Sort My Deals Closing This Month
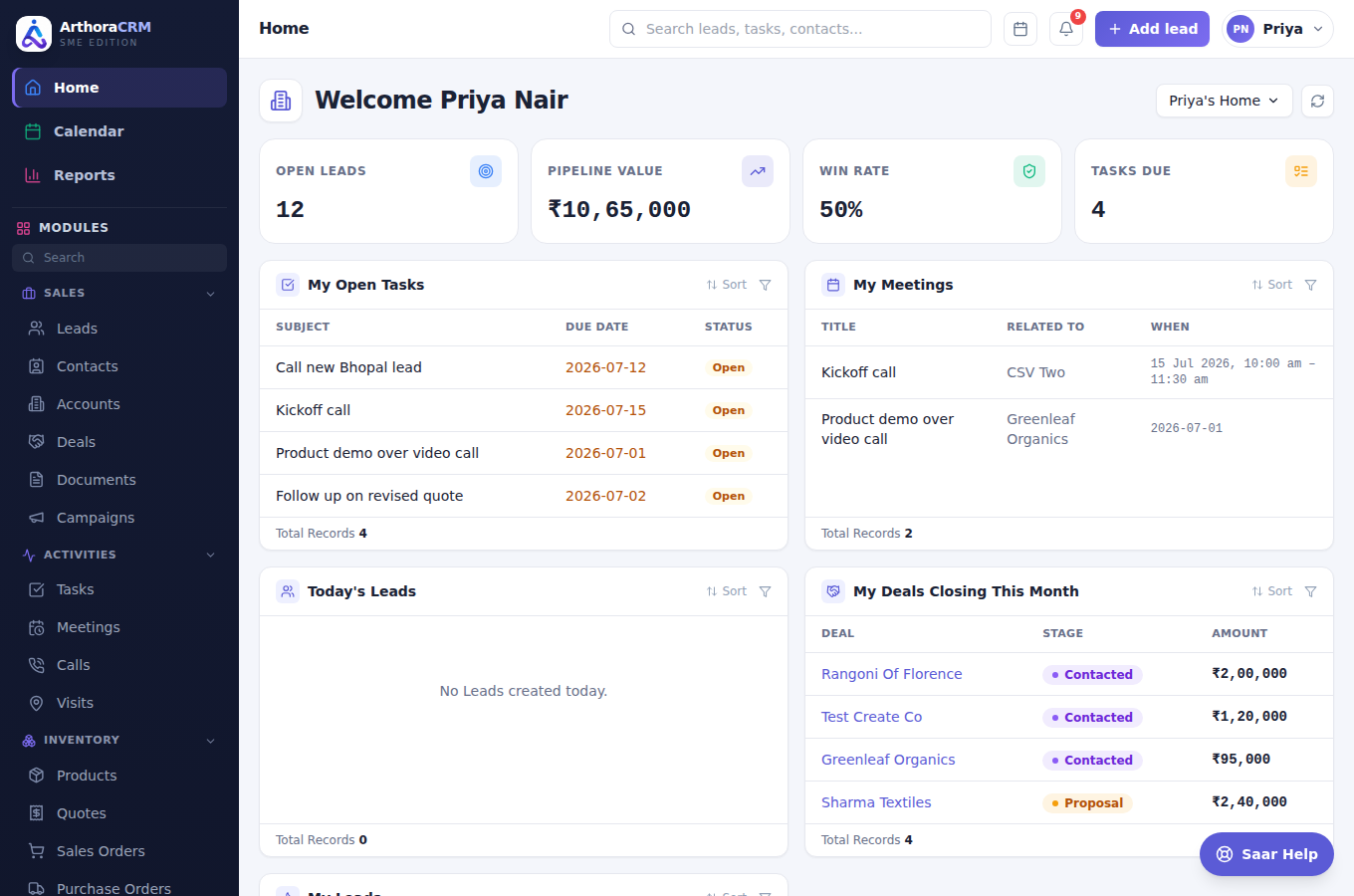 tap(1272, 591)
